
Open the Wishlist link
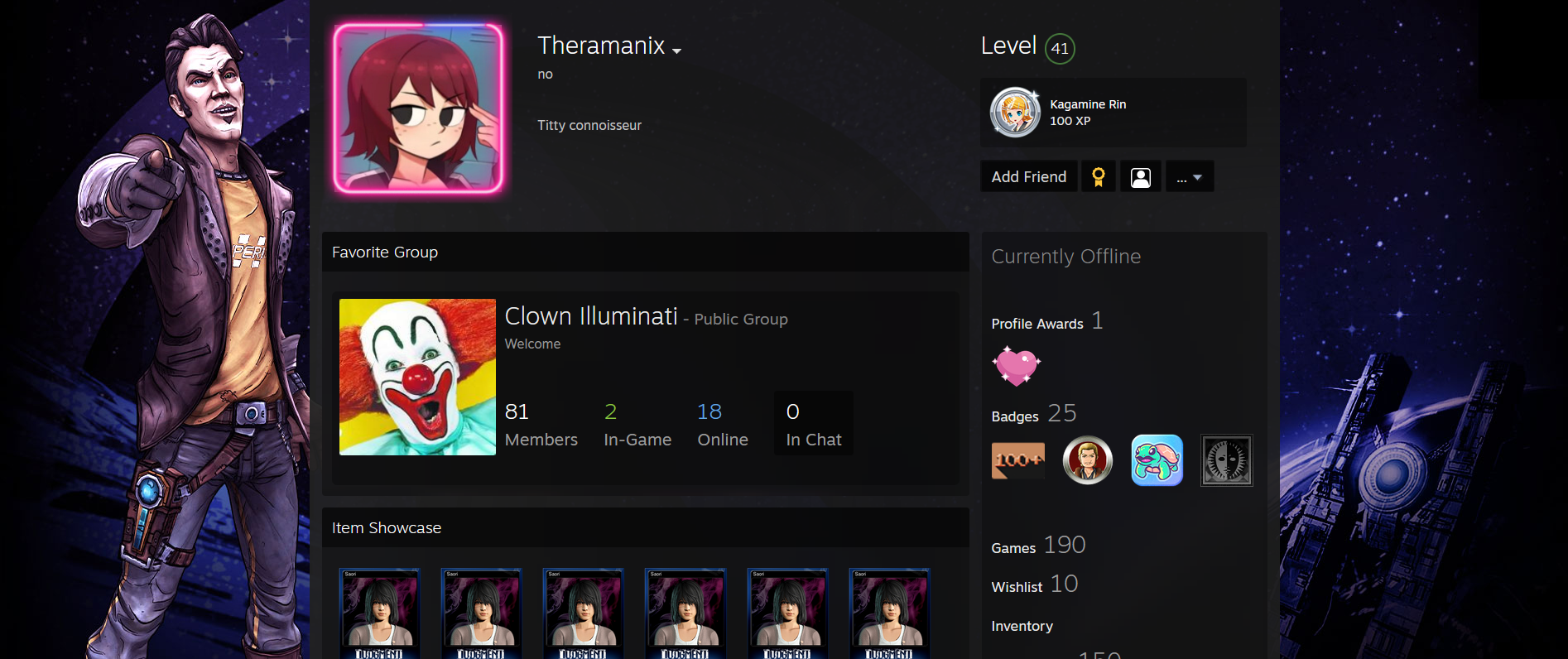(1017, 587)
